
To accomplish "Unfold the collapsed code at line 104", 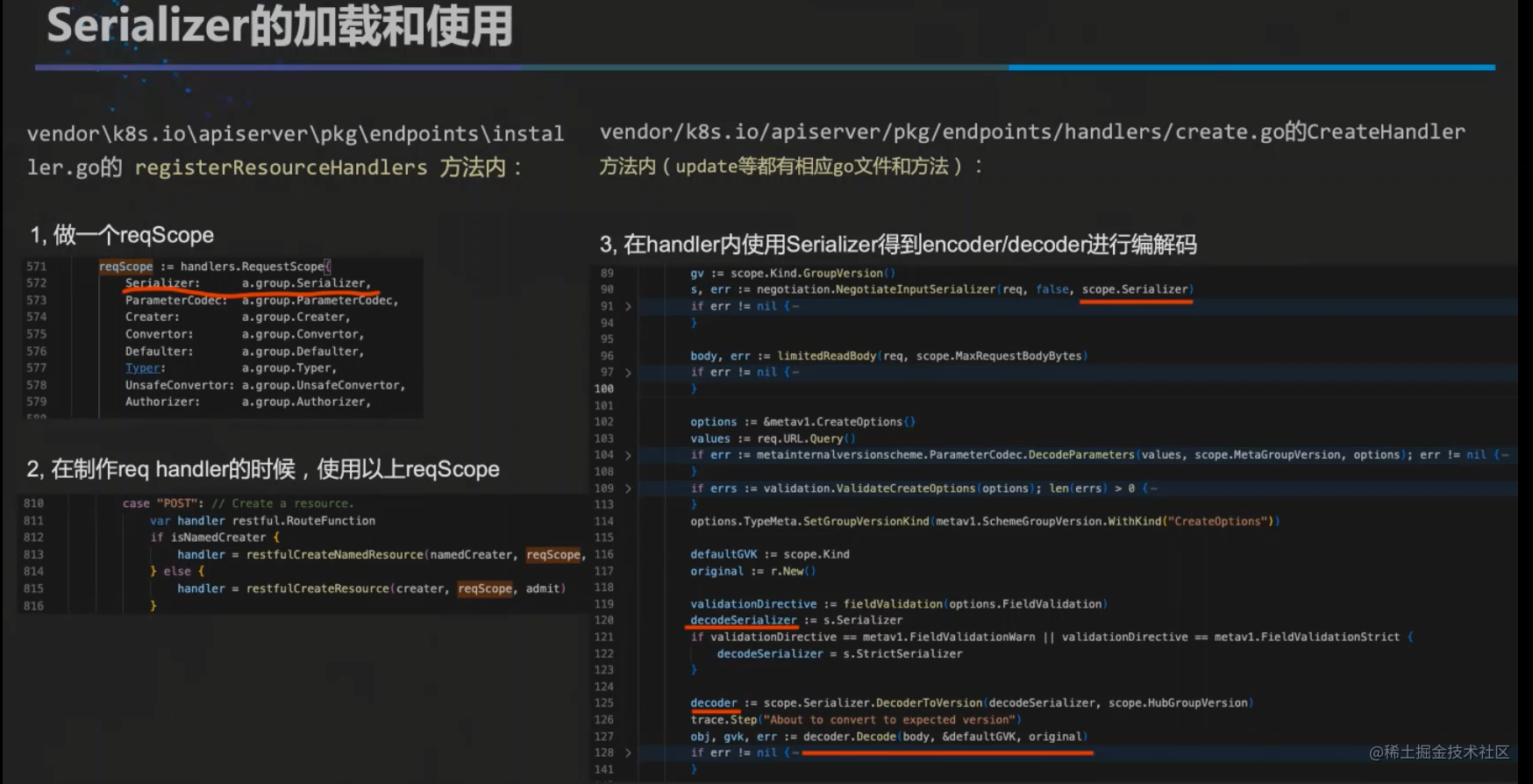I will 628,455.
